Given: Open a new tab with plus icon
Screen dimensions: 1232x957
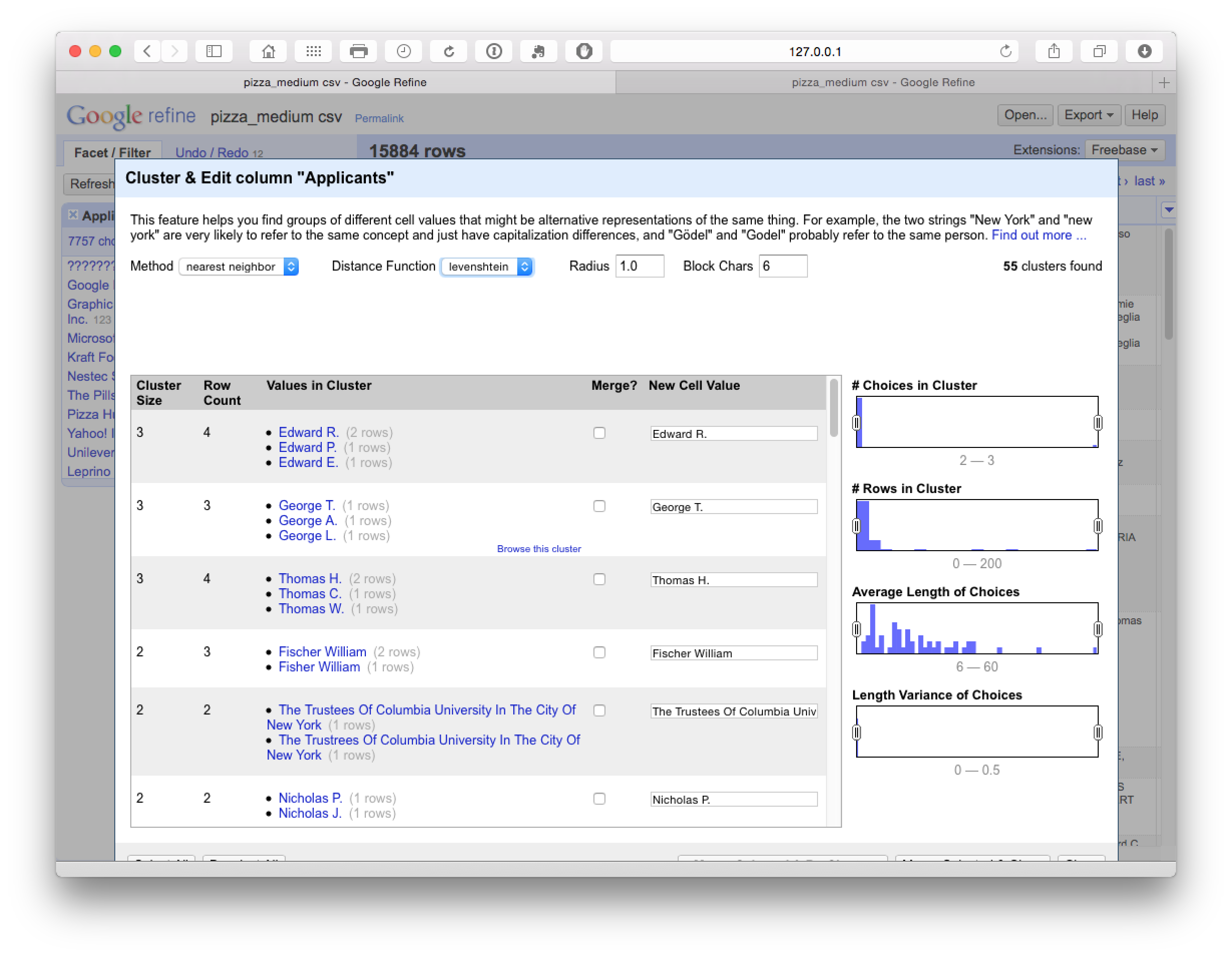Looking at the screenshot, I should (x=1164, y=83).
